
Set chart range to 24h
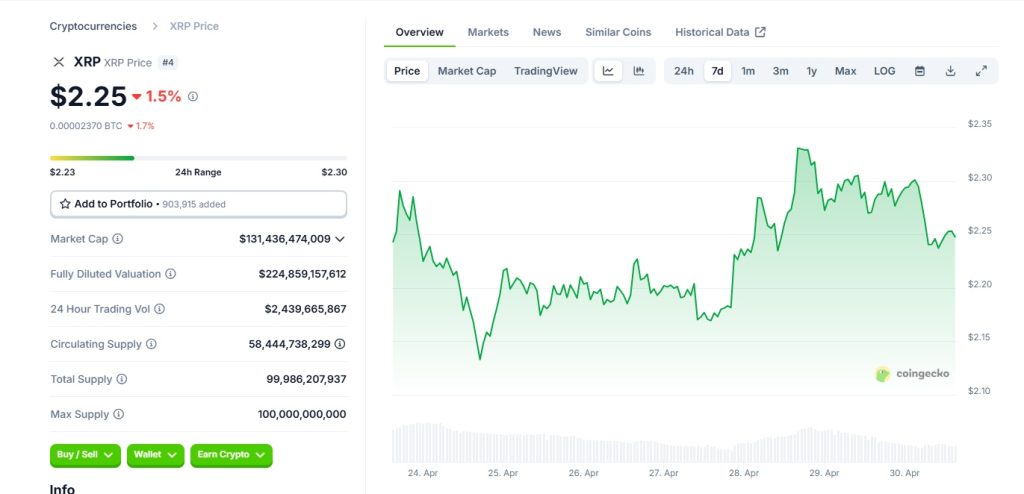[x=684, y=71]
